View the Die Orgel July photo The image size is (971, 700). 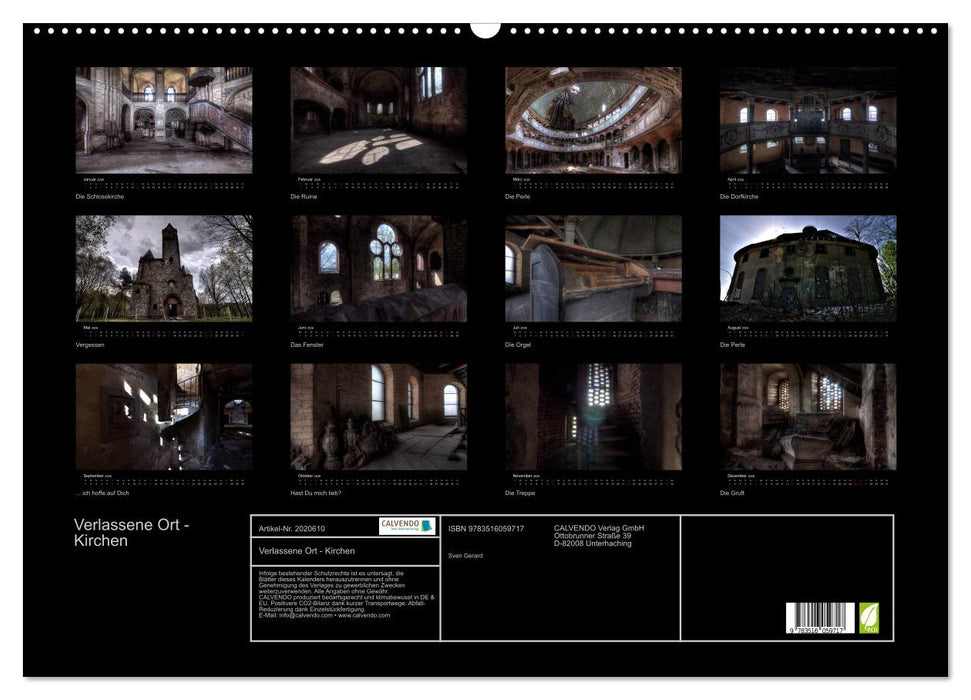(593, 268)
